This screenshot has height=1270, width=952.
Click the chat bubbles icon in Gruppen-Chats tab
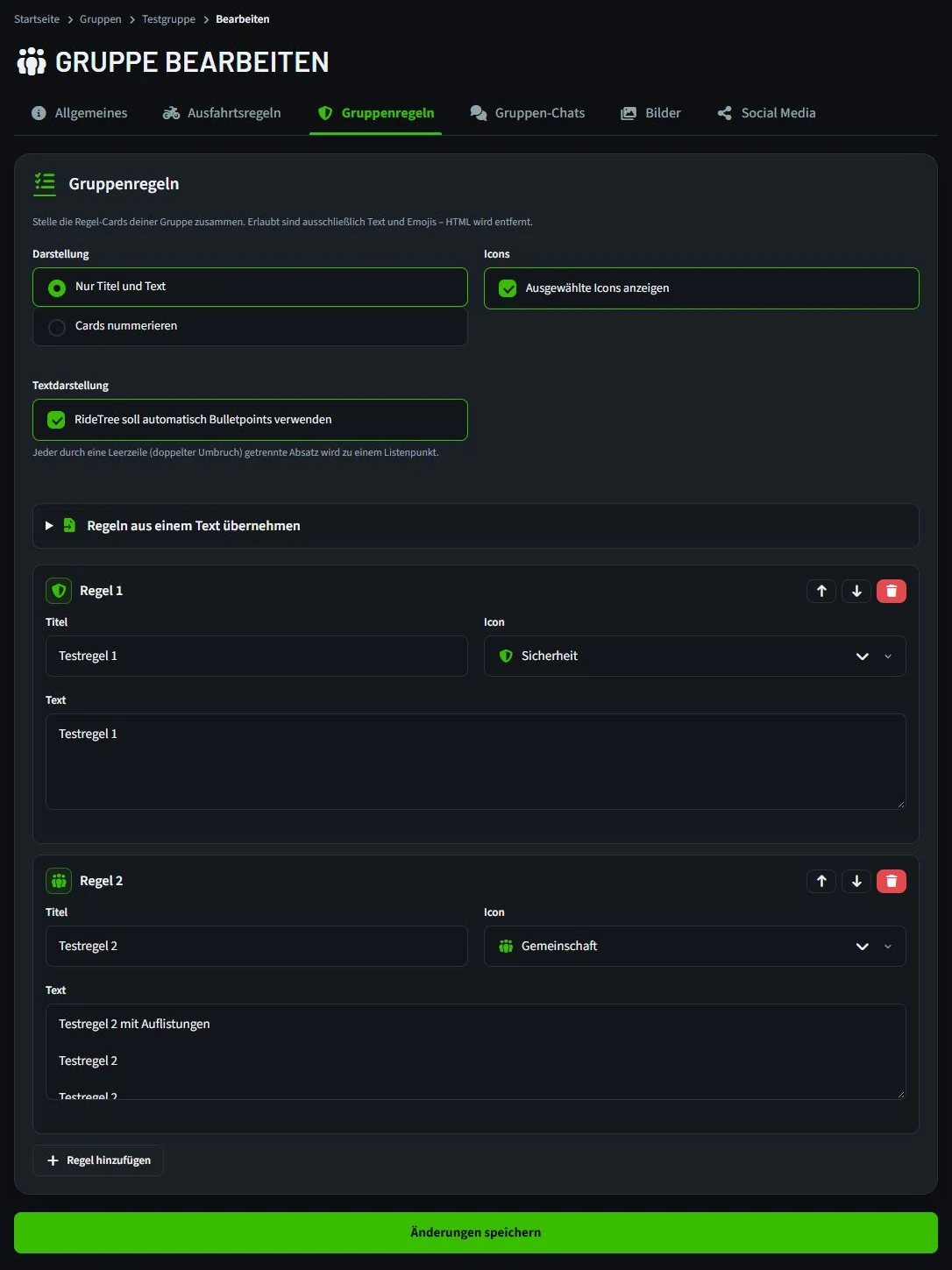click(479, 113)
